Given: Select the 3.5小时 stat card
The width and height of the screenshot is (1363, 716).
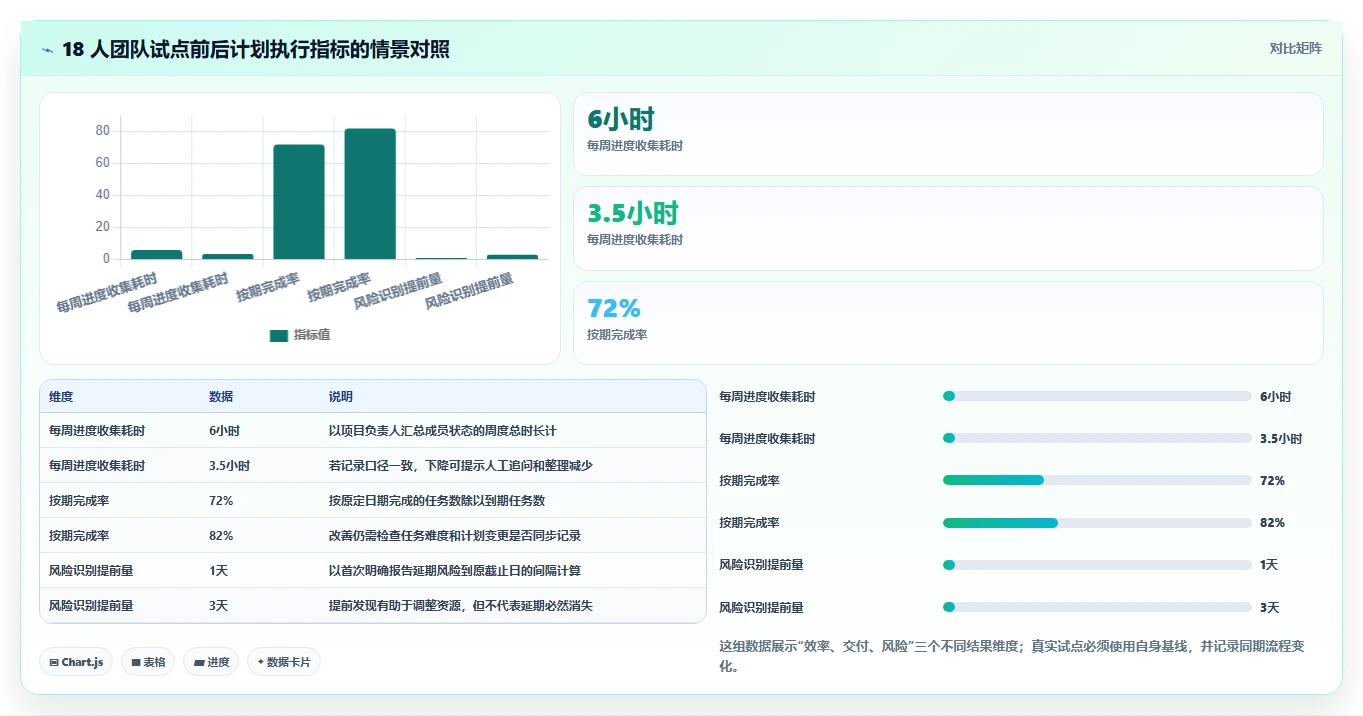Looking at the screenshot, I should [x=948, y=228].
